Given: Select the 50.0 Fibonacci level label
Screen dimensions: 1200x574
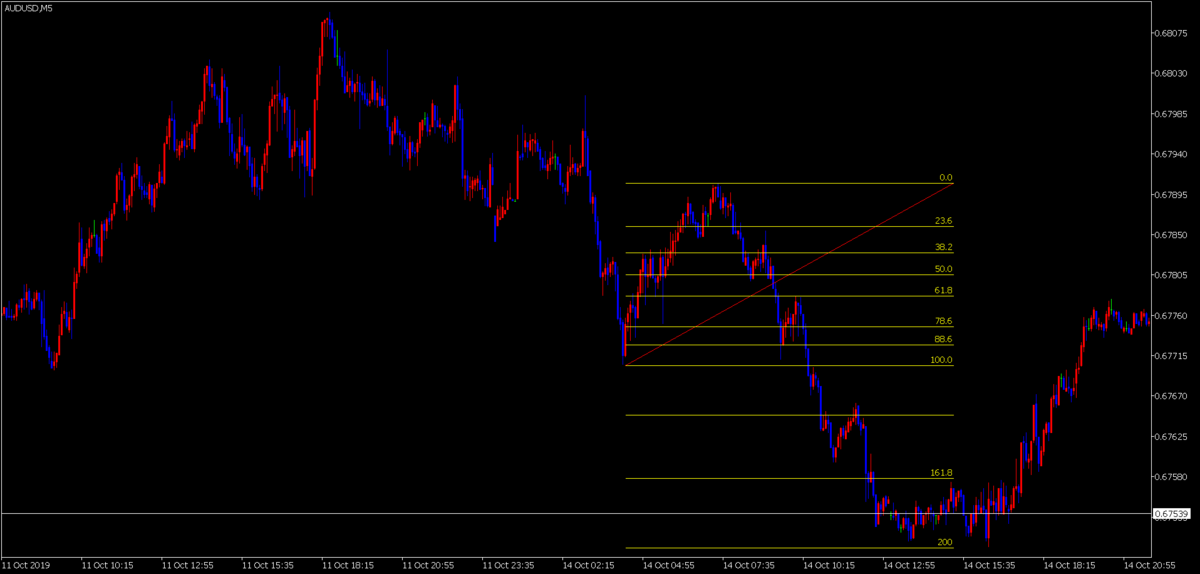Looking at the screenshot, I should [943, 269].
